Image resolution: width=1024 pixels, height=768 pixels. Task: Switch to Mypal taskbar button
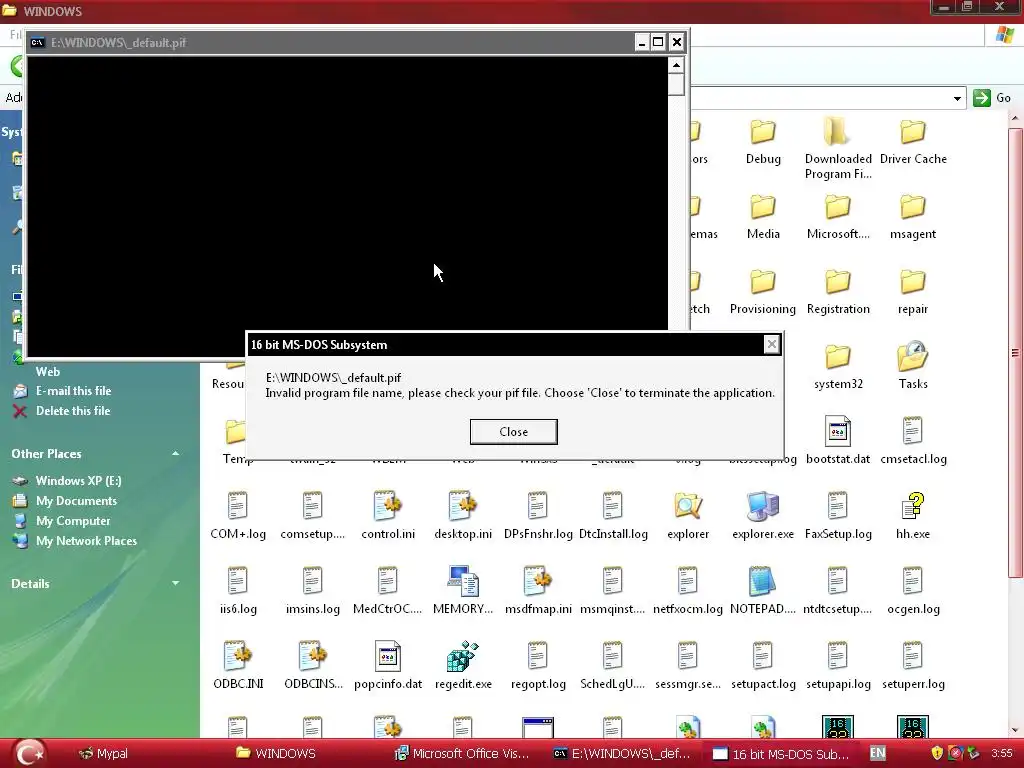(x=103, y=754)
